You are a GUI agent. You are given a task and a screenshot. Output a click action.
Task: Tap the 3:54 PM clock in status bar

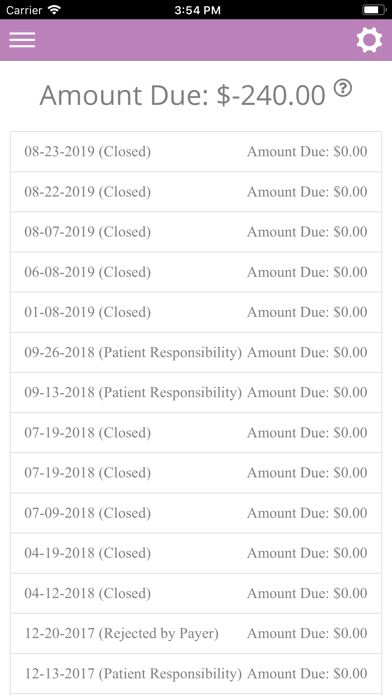pyautogui.click(x=197, y=10)
